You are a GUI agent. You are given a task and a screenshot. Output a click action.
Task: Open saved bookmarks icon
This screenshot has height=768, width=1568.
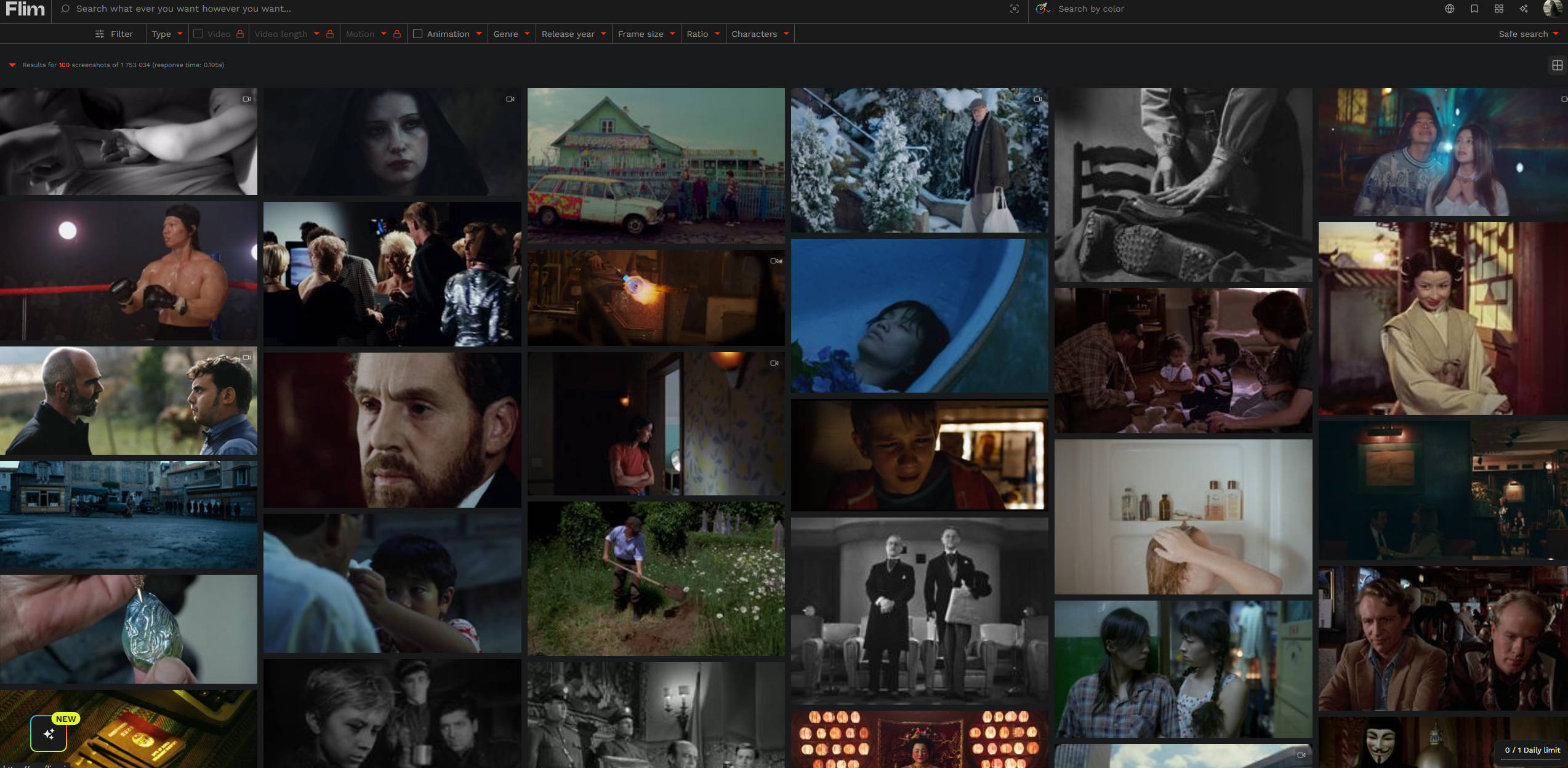(x=1474, y=9)
